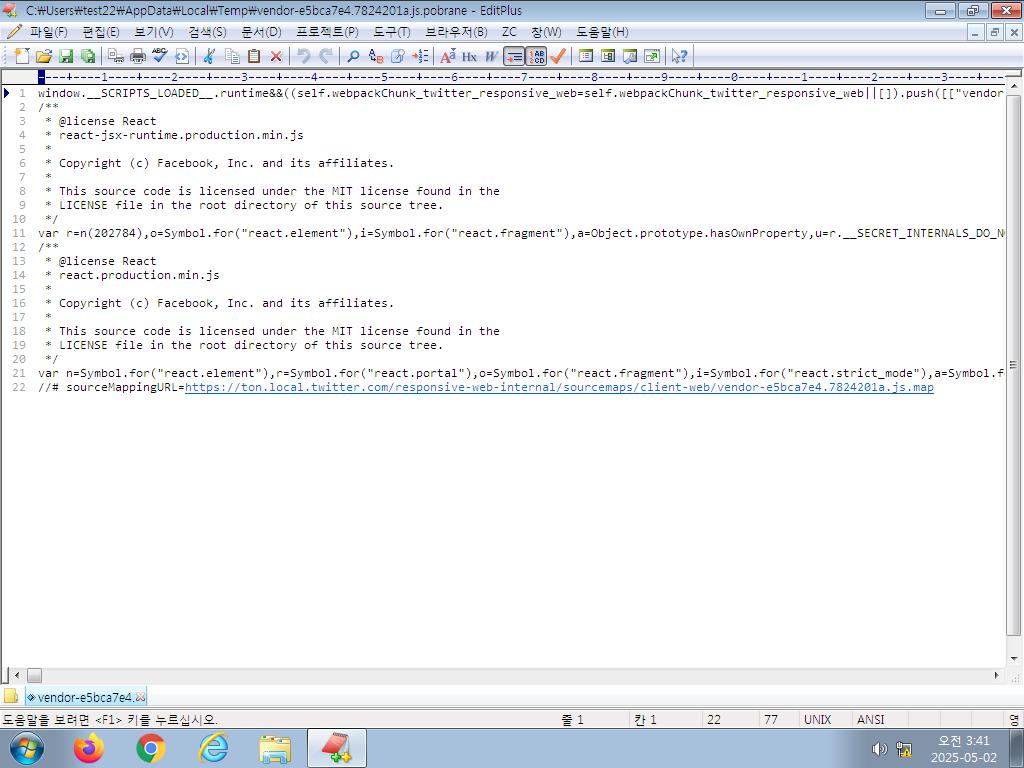Click the 줄 1 line status entry
The height and width of the screenshot is (768, 1024).
[x=572, y=720]
